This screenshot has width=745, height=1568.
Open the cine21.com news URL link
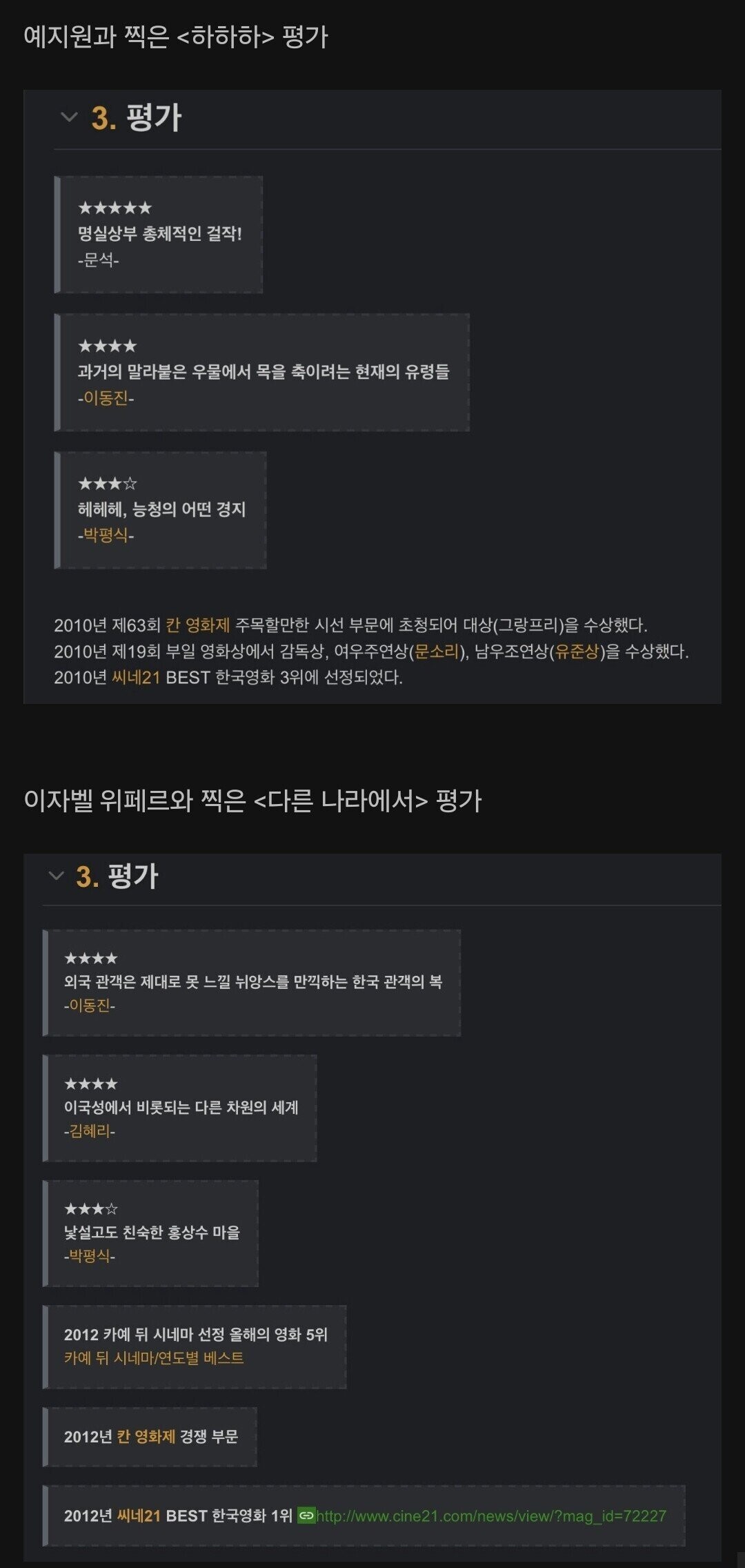(x=491, y=1516)
